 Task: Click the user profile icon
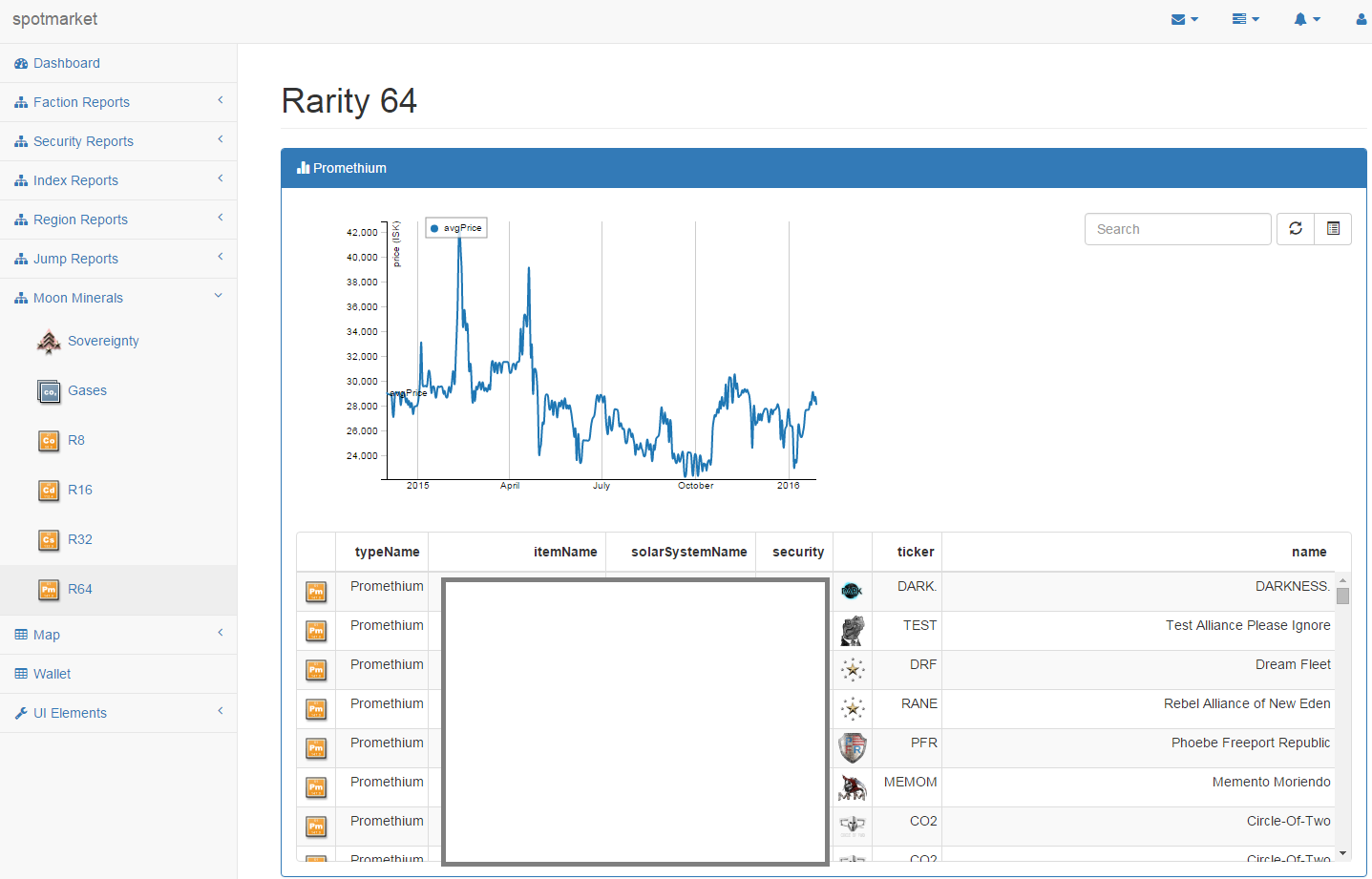(x=1361, y=19)
